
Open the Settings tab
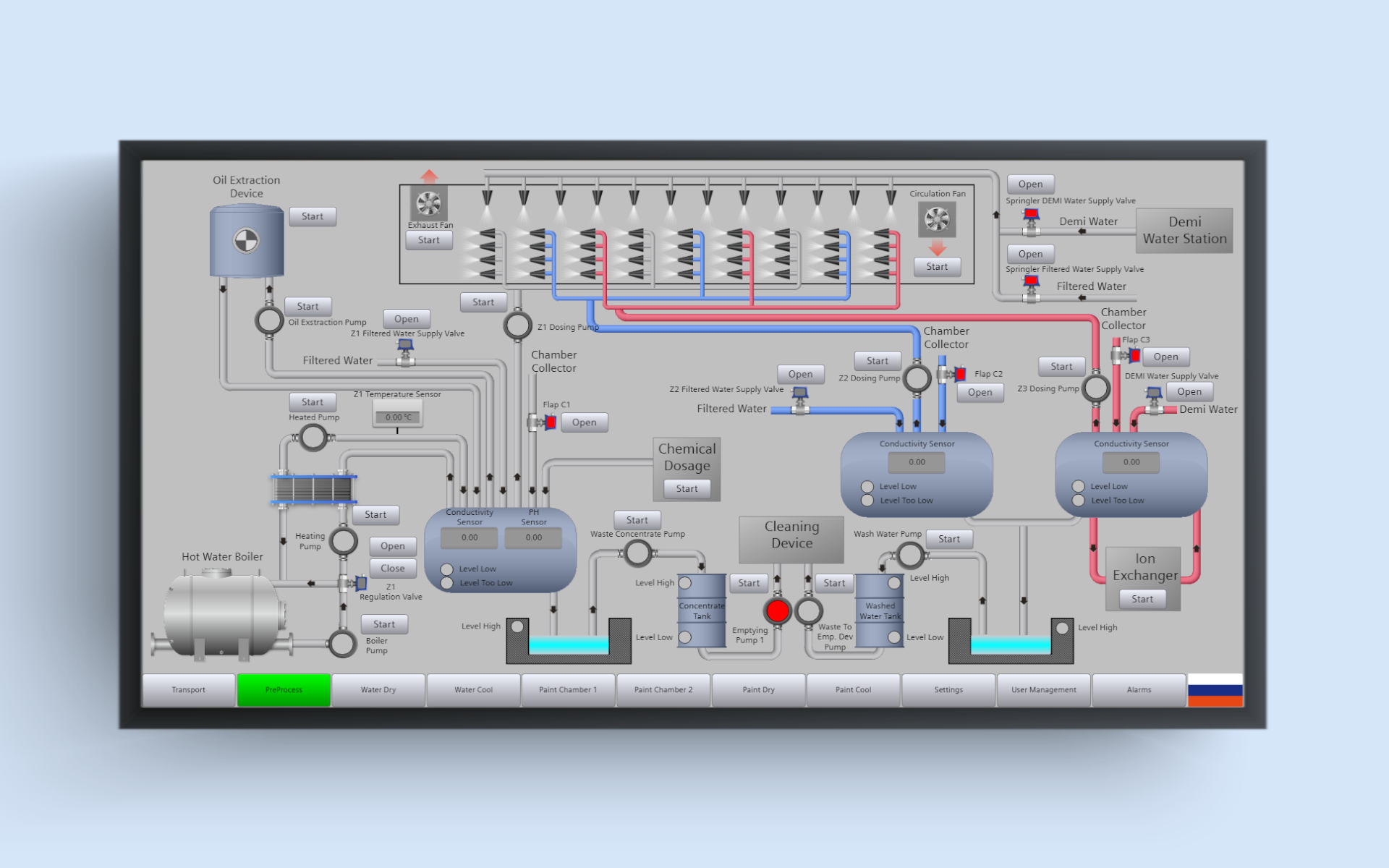point(948,689)
